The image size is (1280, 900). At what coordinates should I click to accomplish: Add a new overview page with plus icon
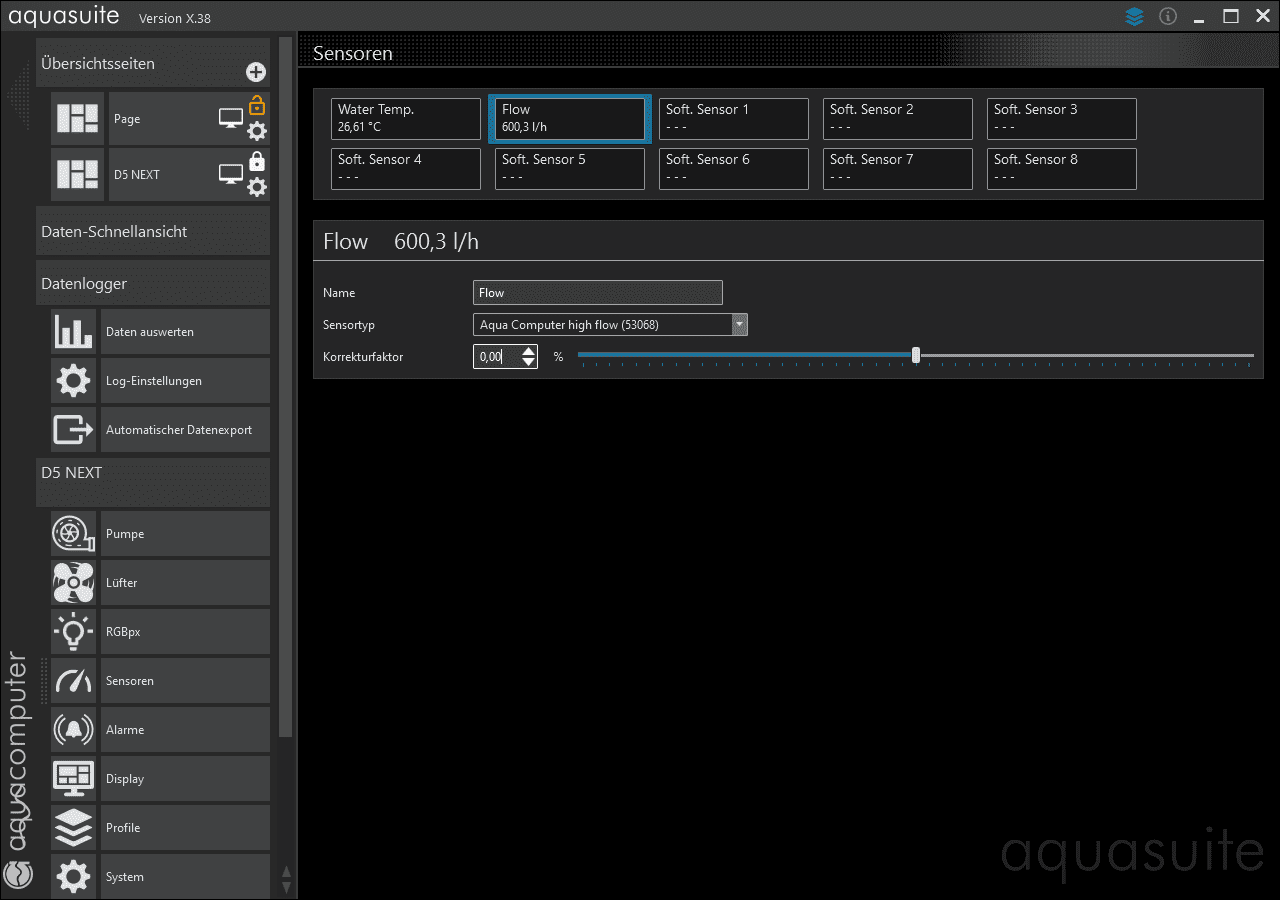[x=256, y=72]
